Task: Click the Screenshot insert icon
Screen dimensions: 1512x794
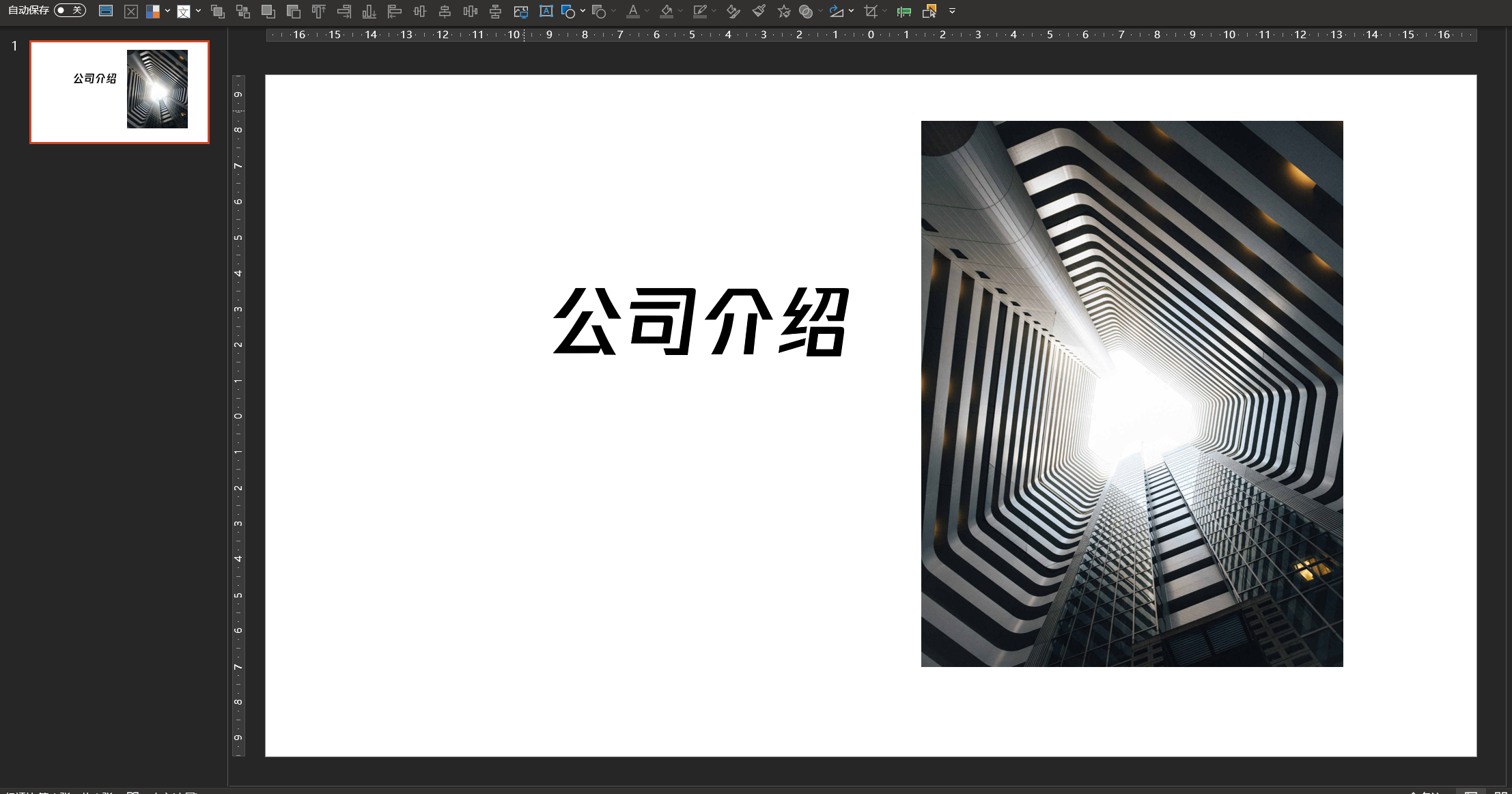Action: (x=520, y=11)
